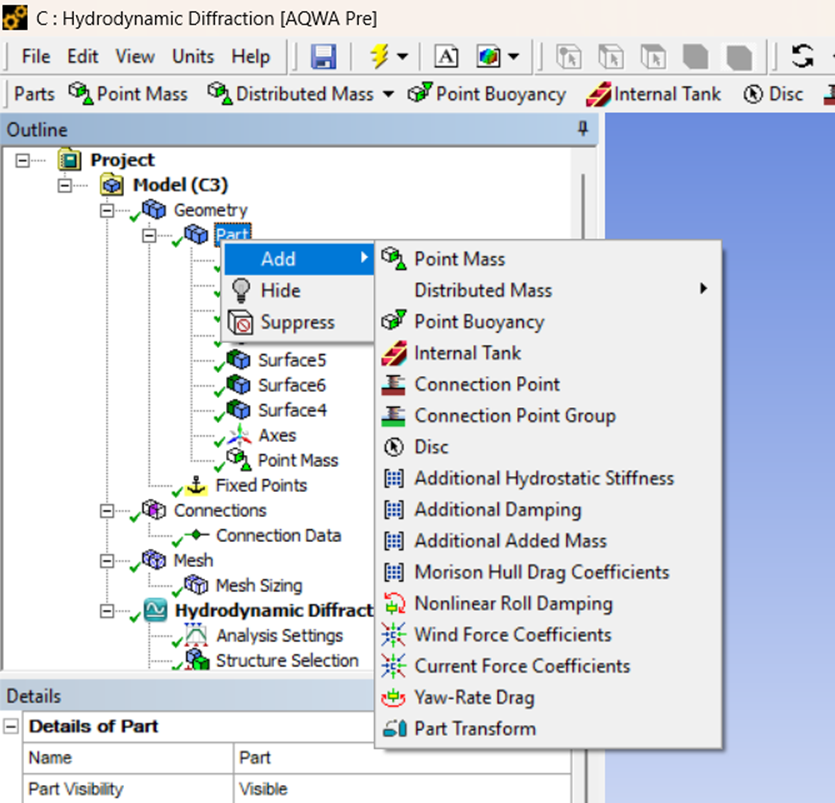Image resolution: width=835 pixels, height=803 pixels.
Task: Choose Disc from the Add submenu
Action: (x=549, y=447)
